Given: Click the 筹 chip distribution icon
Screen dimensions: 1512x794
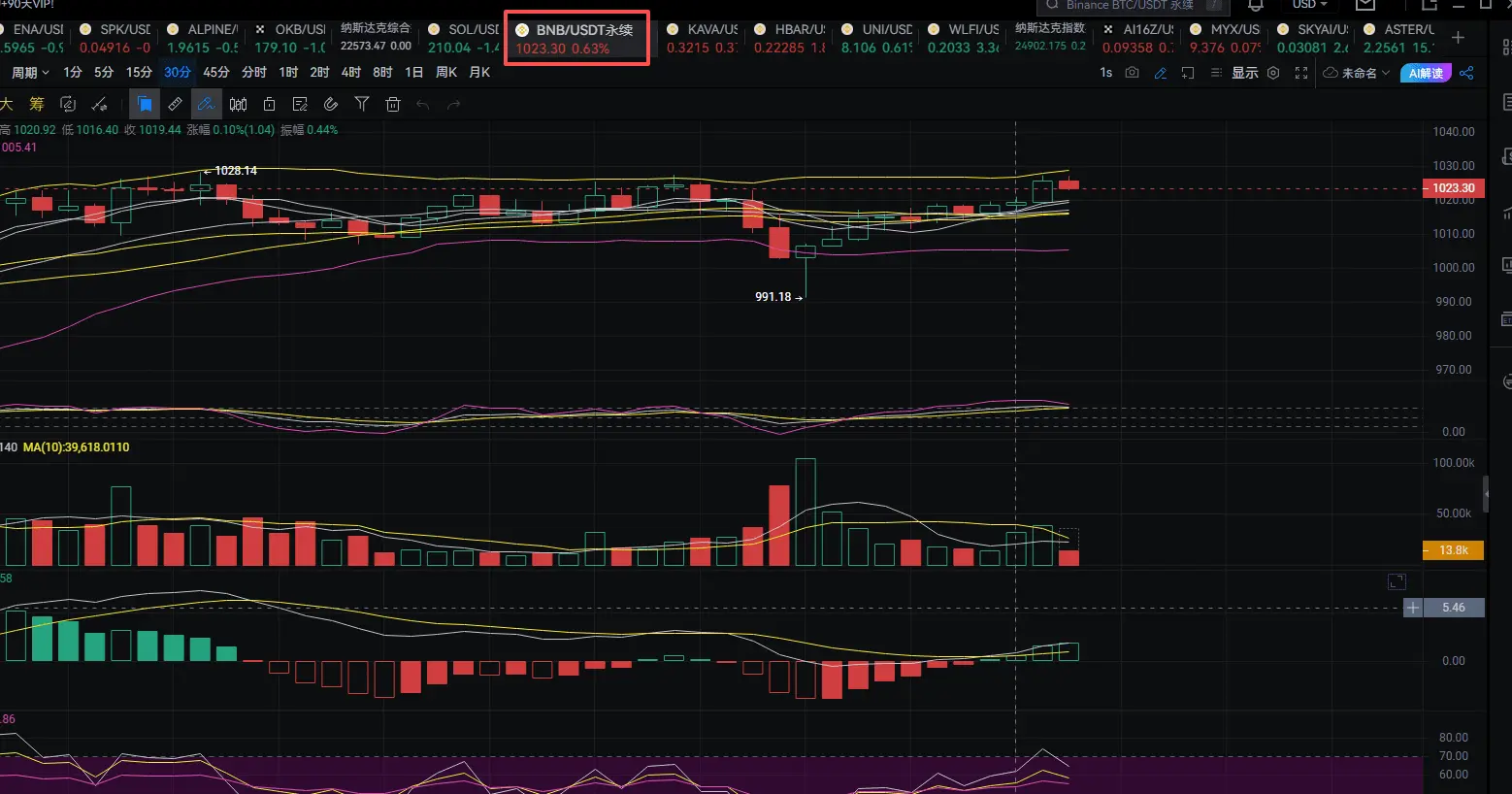Looking at the screenshot, I should pos(37,104).
